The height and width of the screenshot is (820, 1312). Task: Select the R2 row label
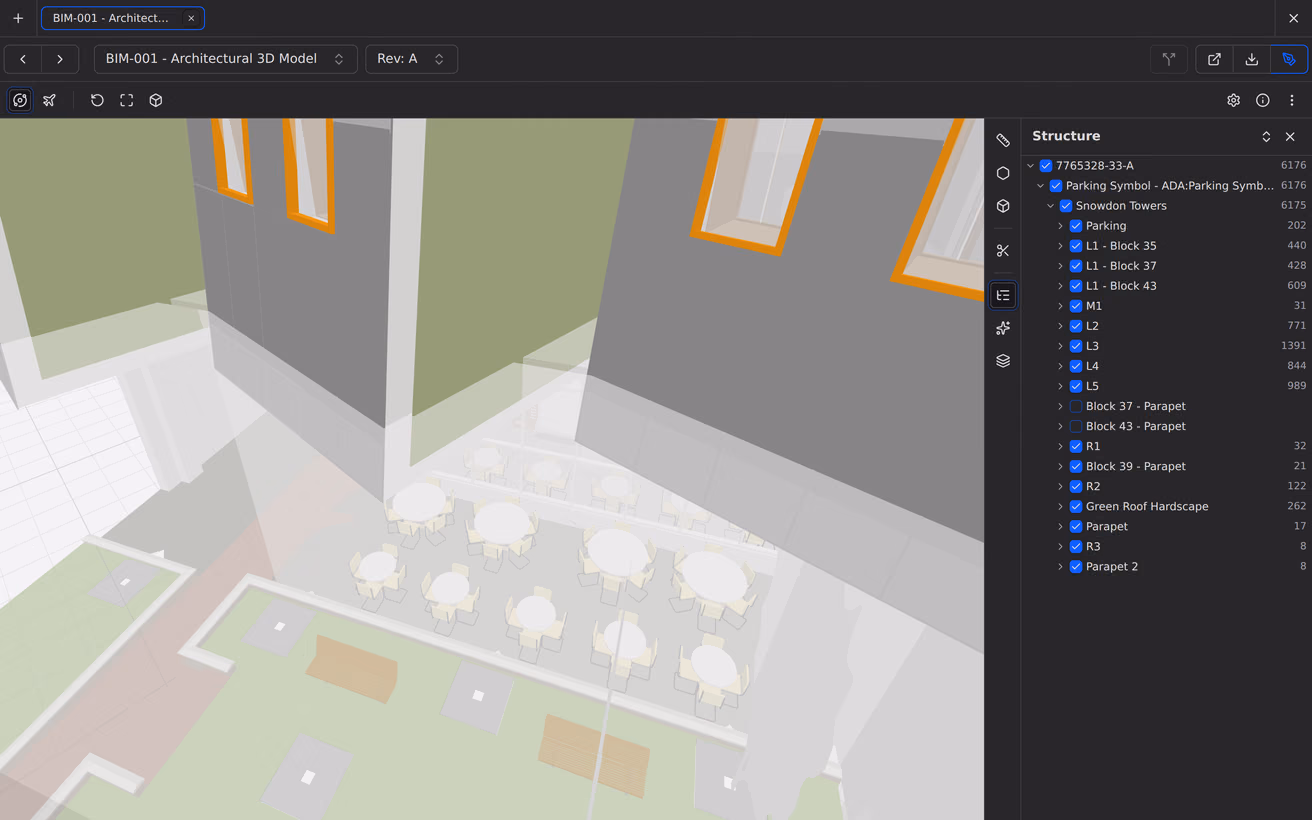pos(1093,486)
